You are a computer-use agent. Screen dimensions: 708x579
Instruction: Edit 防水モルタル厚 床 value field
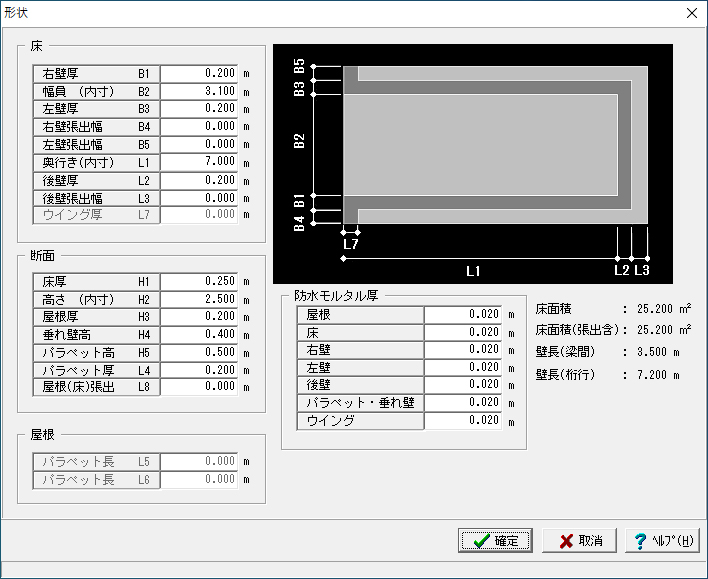tap(463, 332)
